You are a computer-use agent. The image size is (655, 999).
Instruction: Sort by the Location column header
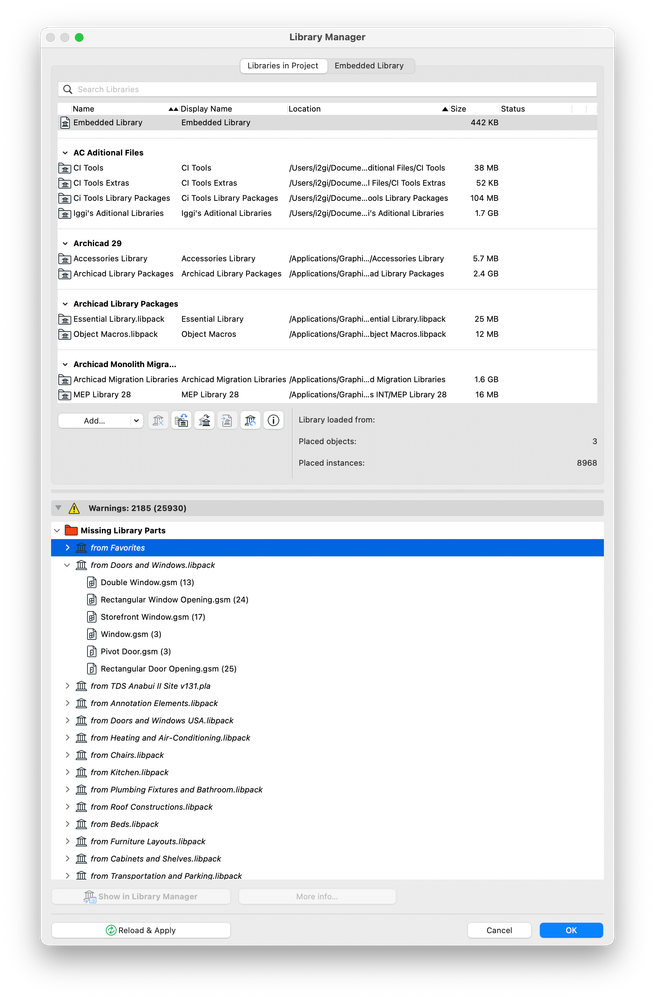tap(305, 109)
